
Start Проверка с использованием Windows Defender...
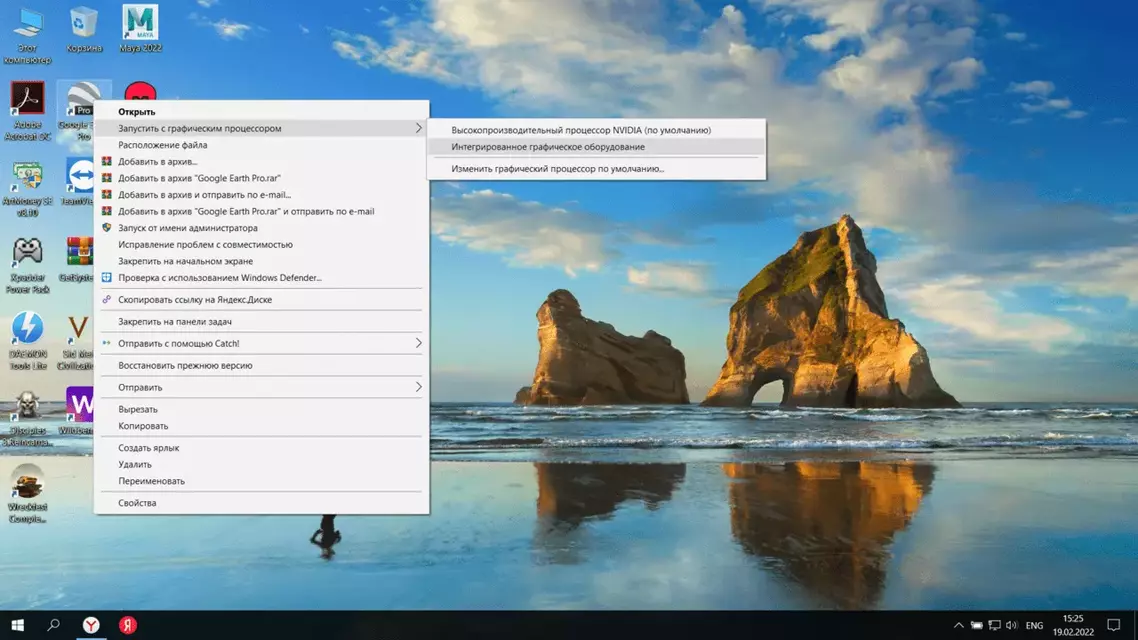[261, 278]
